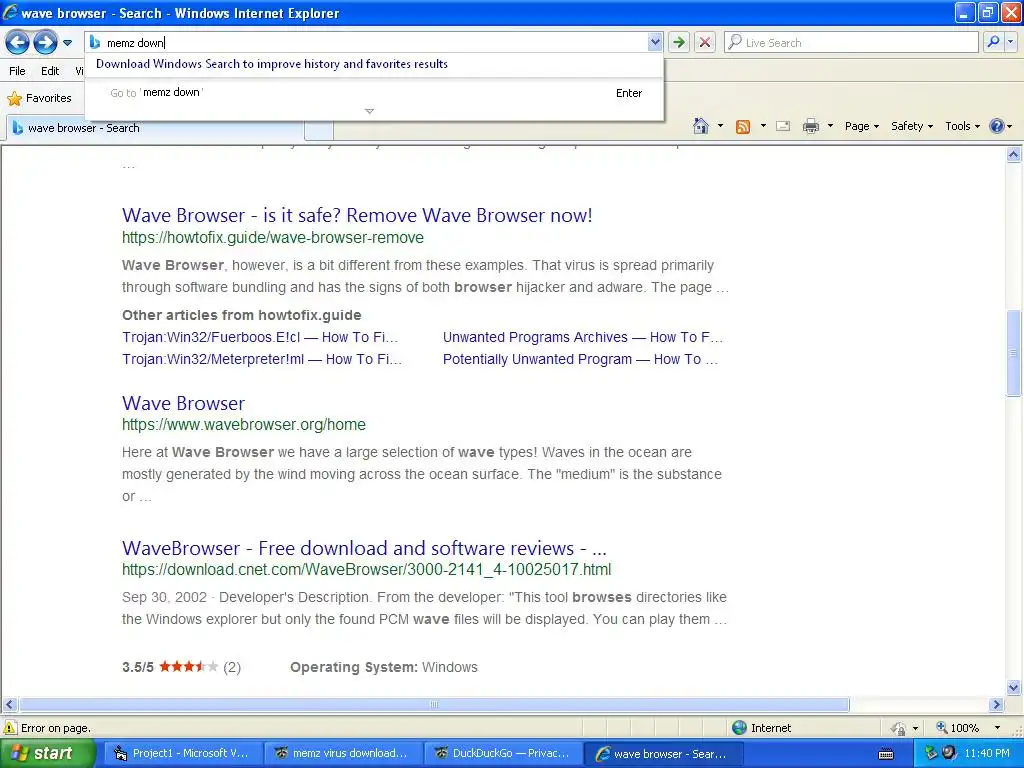Click the horizontal scrollbar thumb
1024x768 pixels.
click(434, 705)
